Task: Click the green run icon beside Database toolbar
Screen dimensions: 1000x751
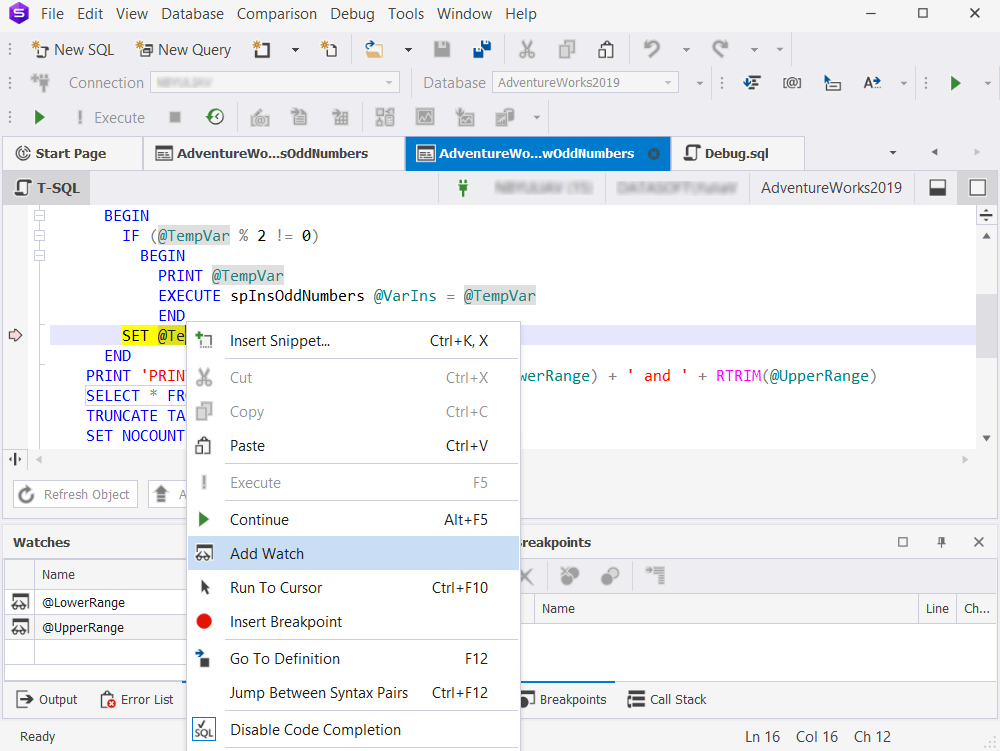Action: pyautogui.click(x=955, y=83)
